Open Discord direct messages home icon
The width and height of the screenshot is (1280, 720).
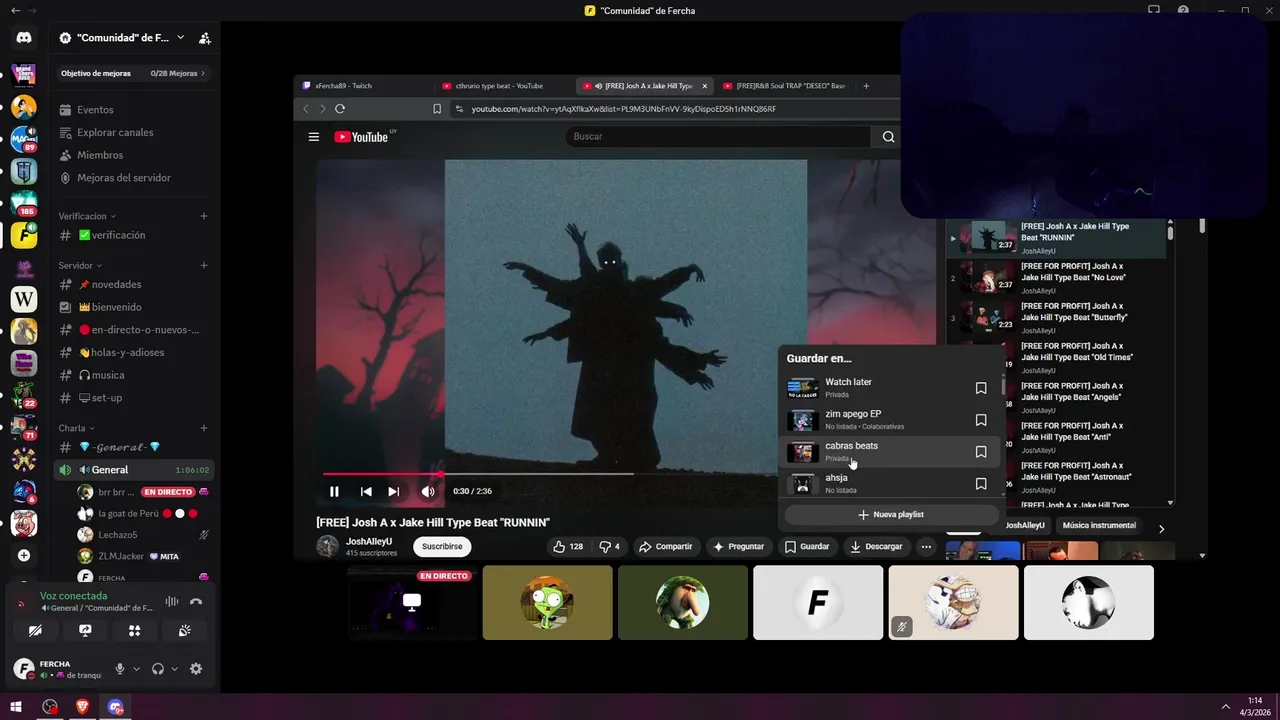pyautogui.click(x=24, y=38)
